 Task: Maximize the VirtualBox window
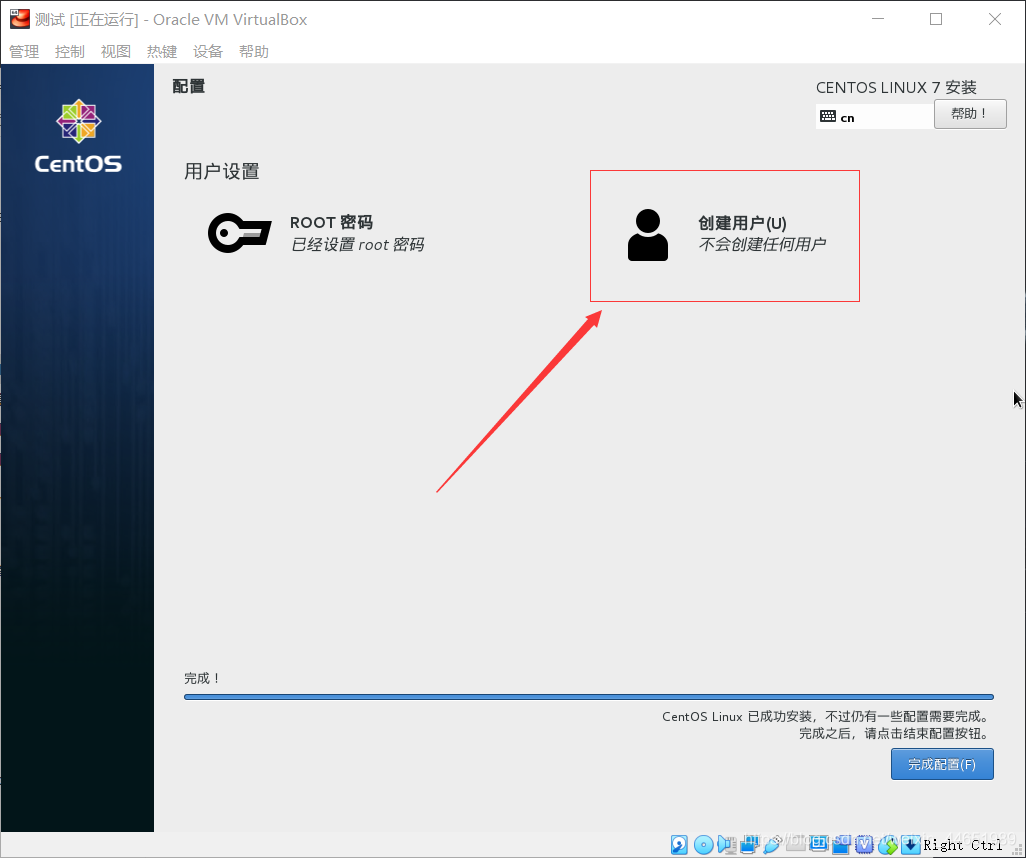(x=936, y=19)
